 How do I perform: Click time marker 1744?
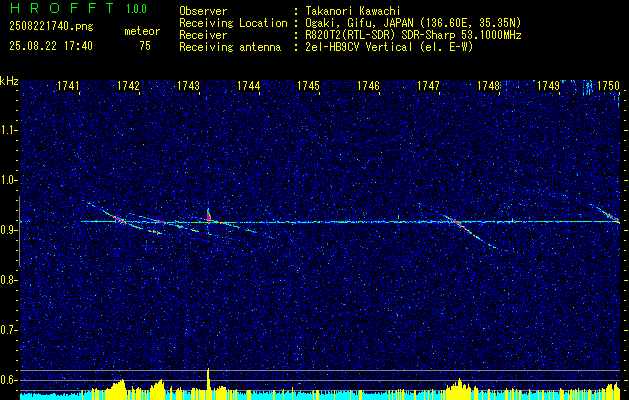248,85
